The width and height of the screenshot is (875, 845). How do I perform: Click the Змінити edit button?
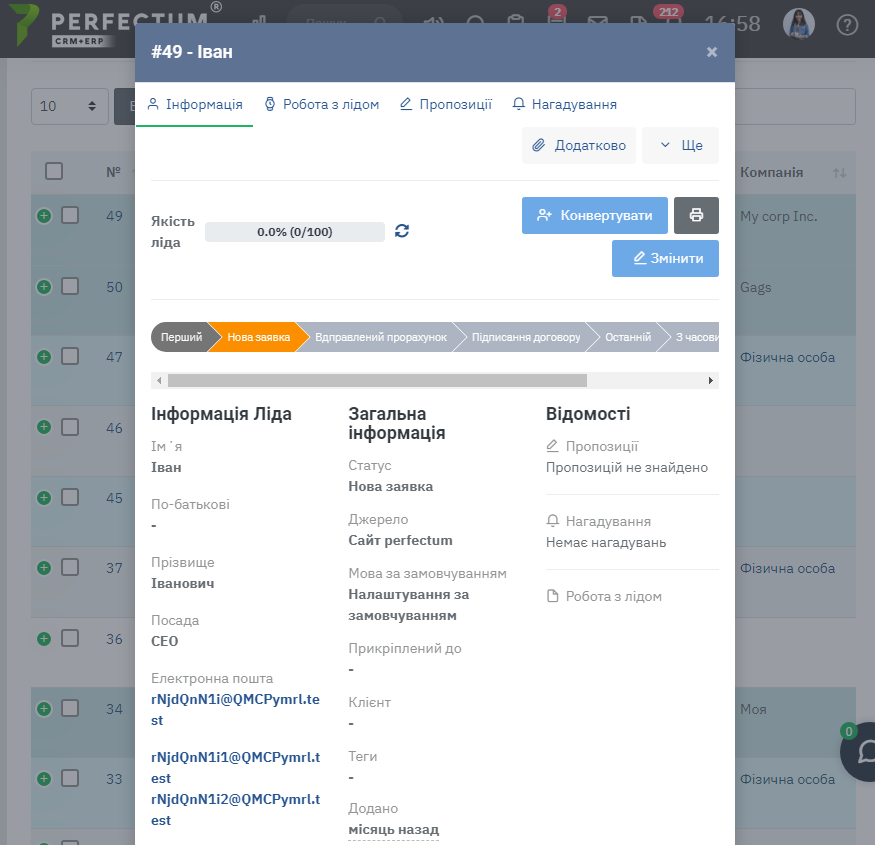click(x=665, y=258)
